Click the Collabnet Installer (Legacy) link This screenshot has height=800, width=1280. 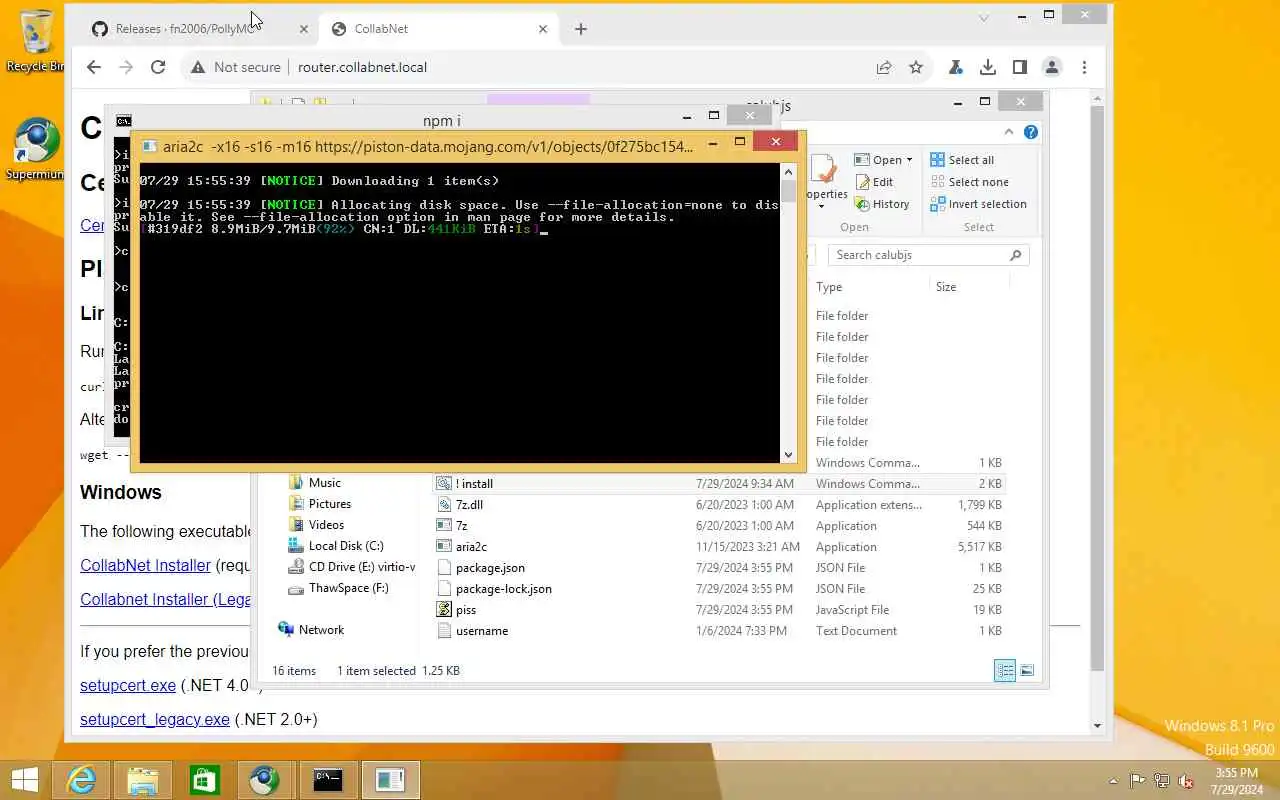pos(165,599)
